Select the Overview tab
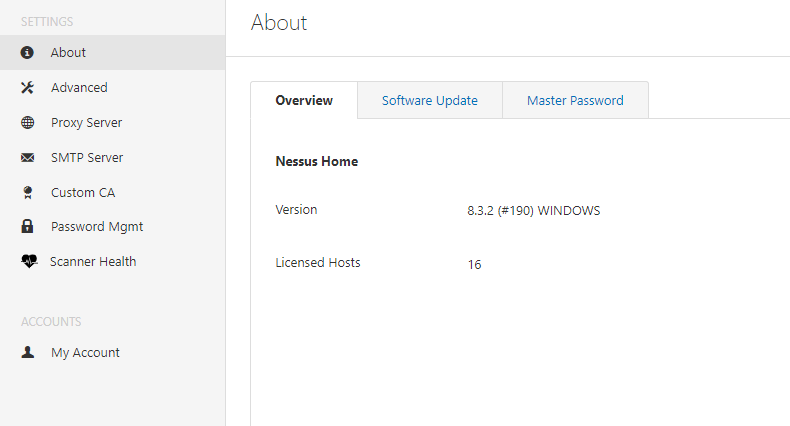 [304, 101]
